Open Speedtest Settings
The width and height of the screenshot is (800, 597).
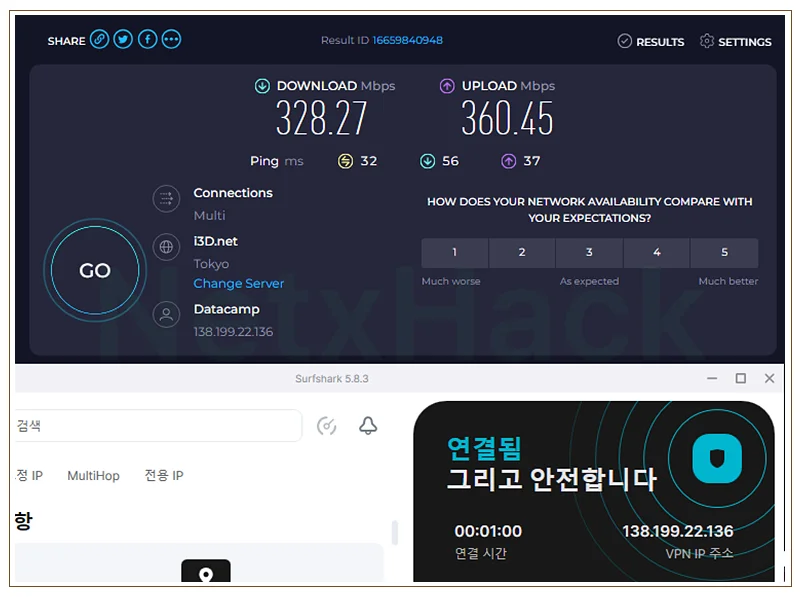(x=735, y=41)
